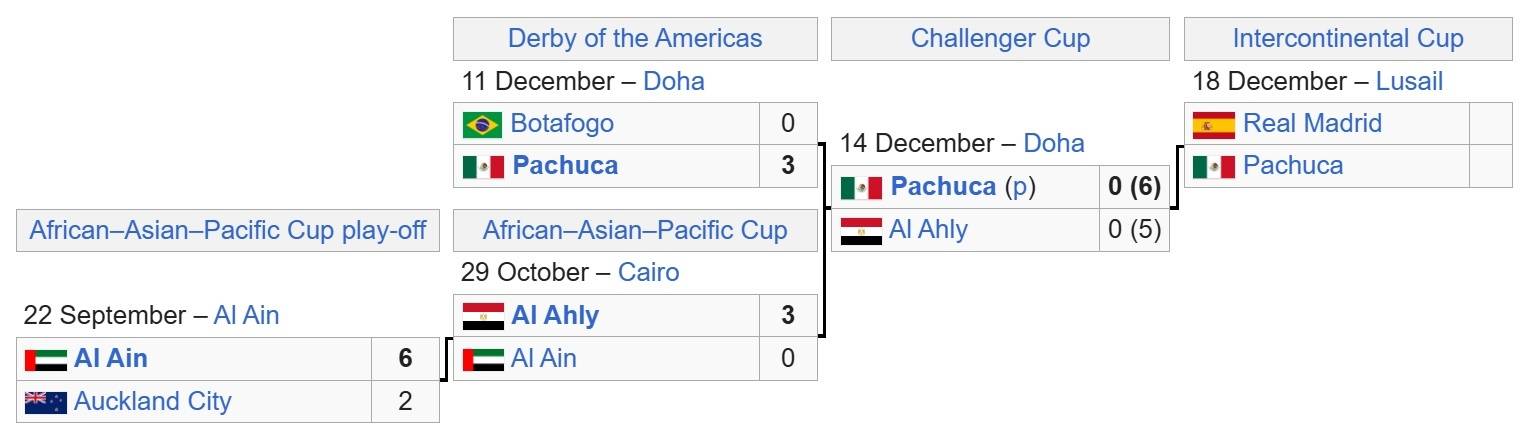Open the Challenger Cup header link
The height and width of the screenshot is (437, 1526).
[x=1000, y=39]
